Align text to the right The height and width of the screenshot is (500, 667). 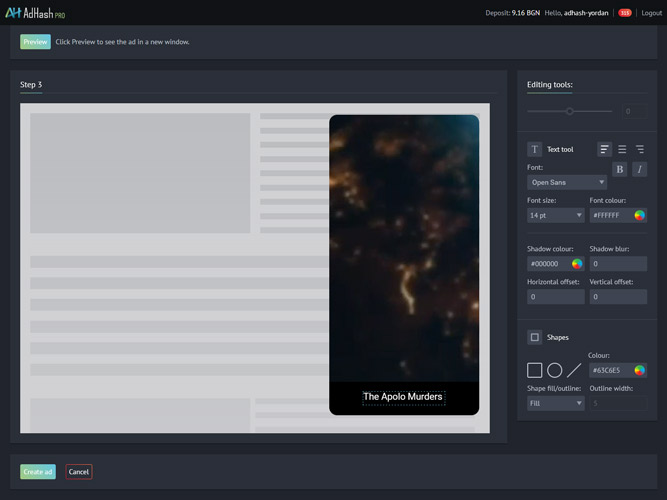pyautogui.click(x=640, y=149)
